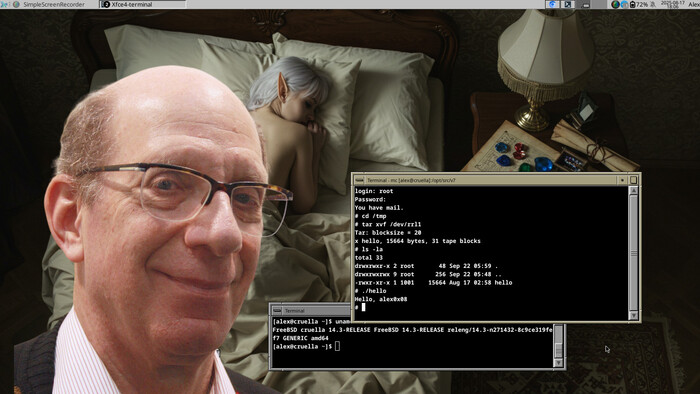The width and height of the screenshot is (700, 394).
Task: Click the colorful globe tray icon
Action: coord(616,4)
